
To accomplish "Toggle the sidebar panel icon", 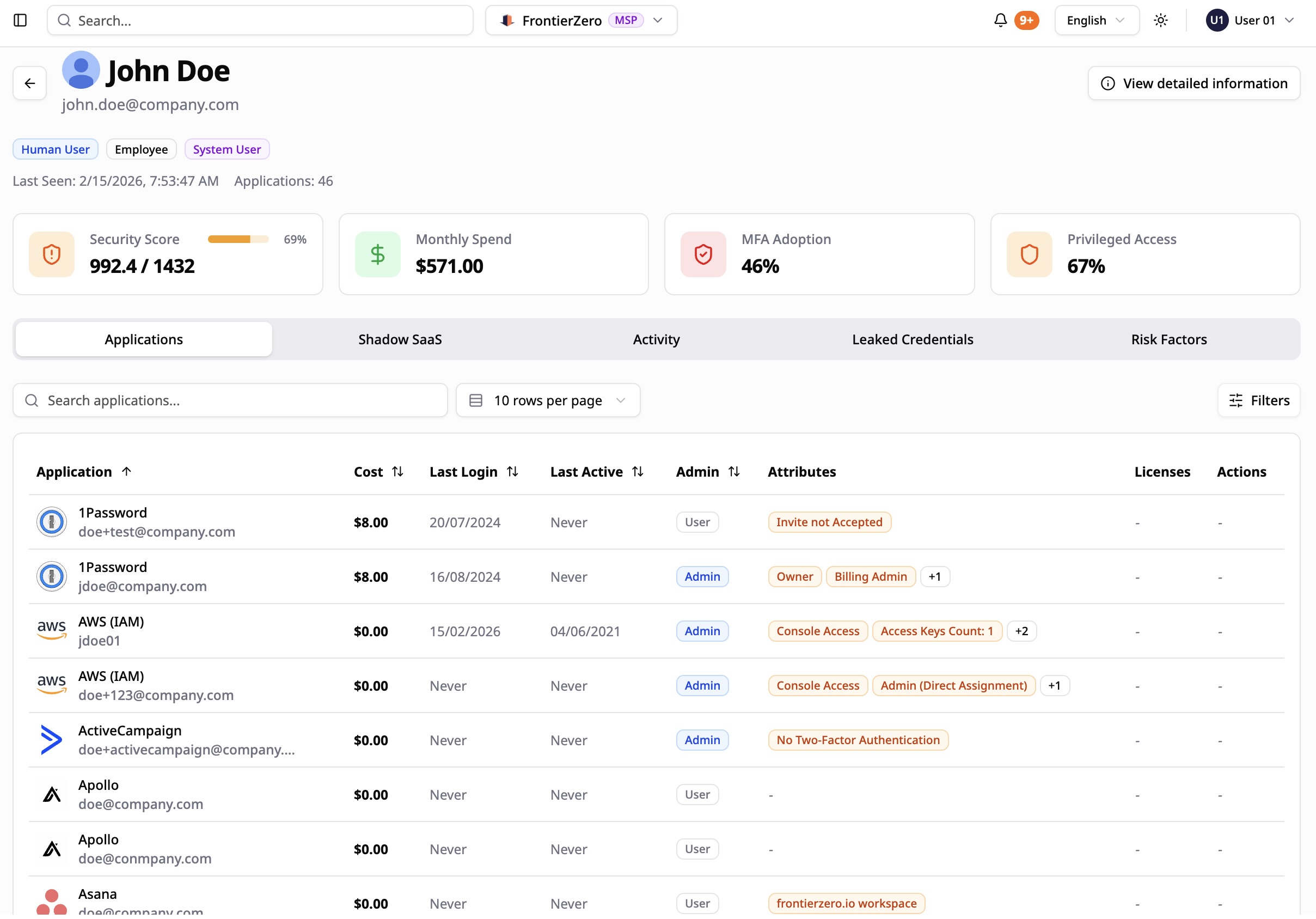I will [x=20, y=21].
